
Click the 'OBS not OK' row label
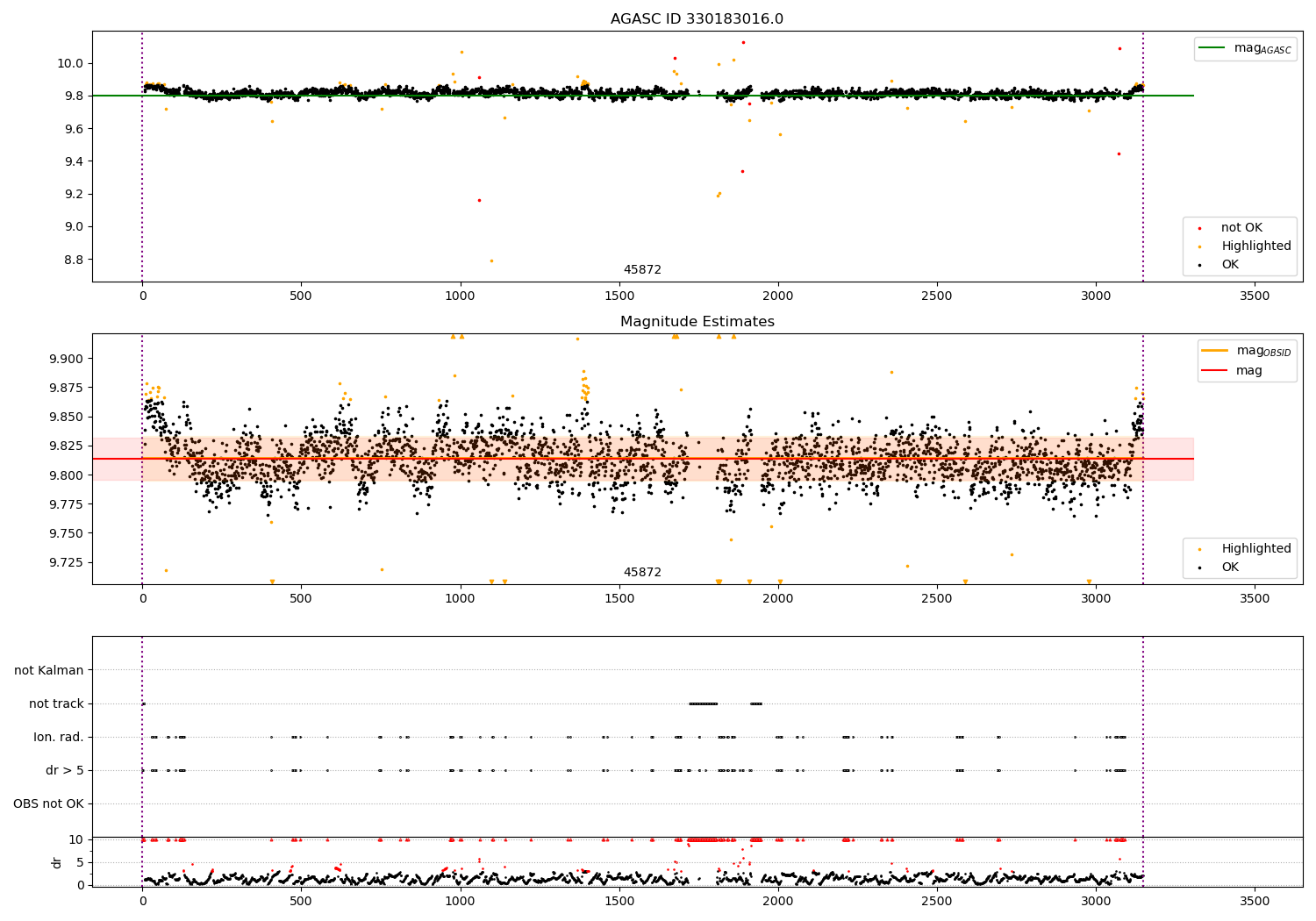[x=48, y=803]
